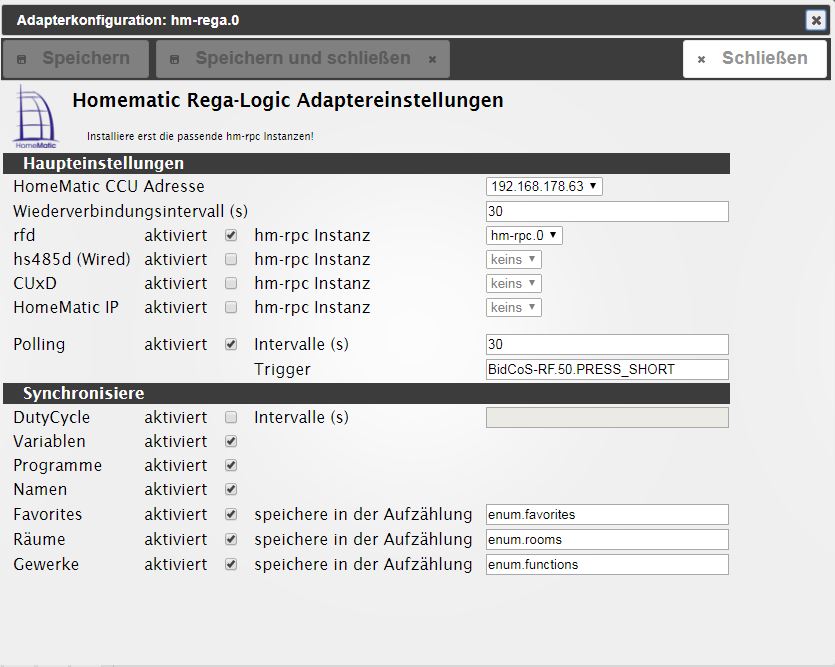Image resolution: width=835 pixels, height=667 pixels.
Task: Click the 'hs485d (Wired)' label
Action: 72,259
